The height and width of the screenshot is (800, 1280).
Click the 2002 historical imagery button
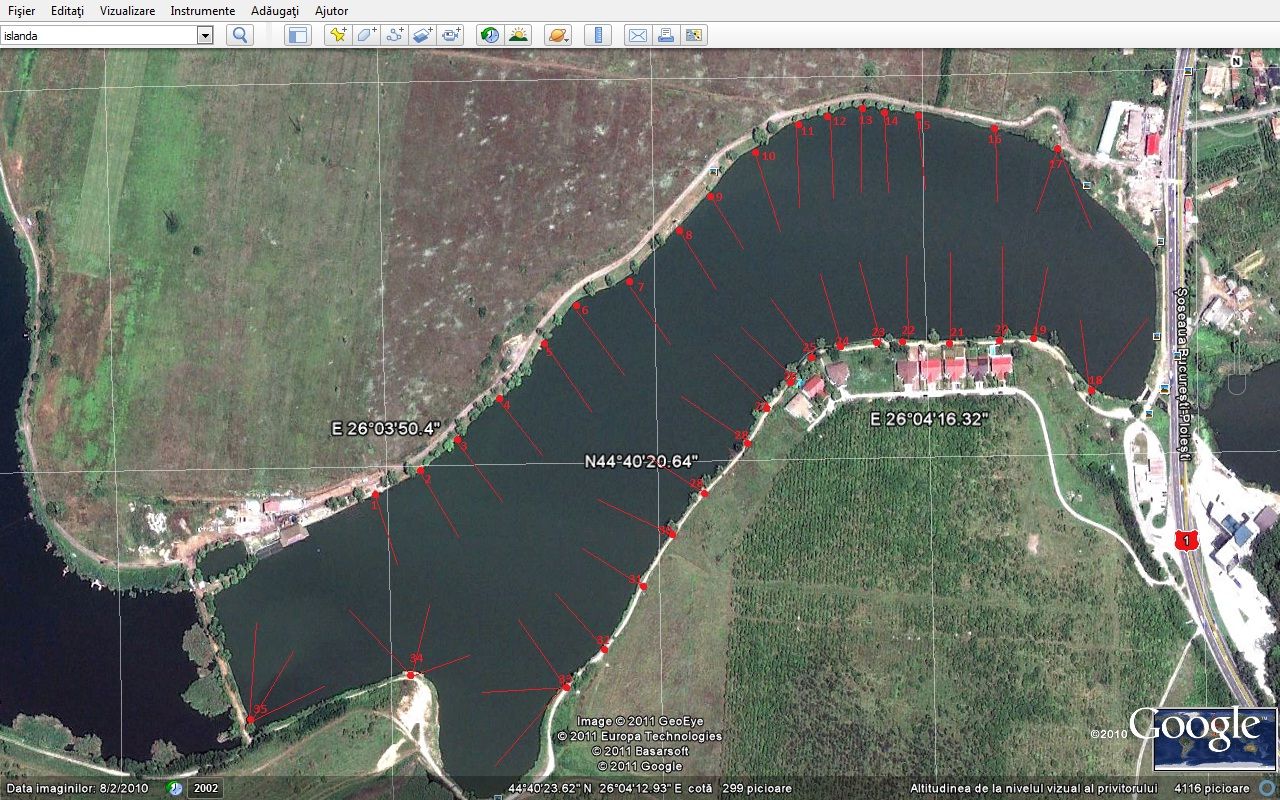pyautogui.click(x=205, y=788)
